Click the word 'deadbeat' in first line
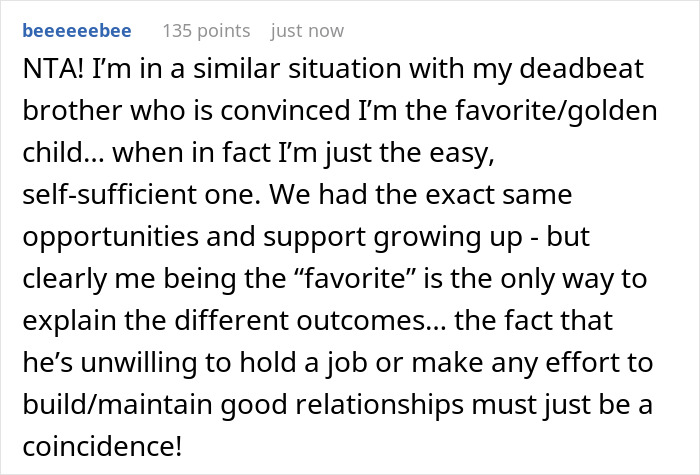Image resolution: width=700 pixels, height=475 pixels. click(x=581, y=69)
